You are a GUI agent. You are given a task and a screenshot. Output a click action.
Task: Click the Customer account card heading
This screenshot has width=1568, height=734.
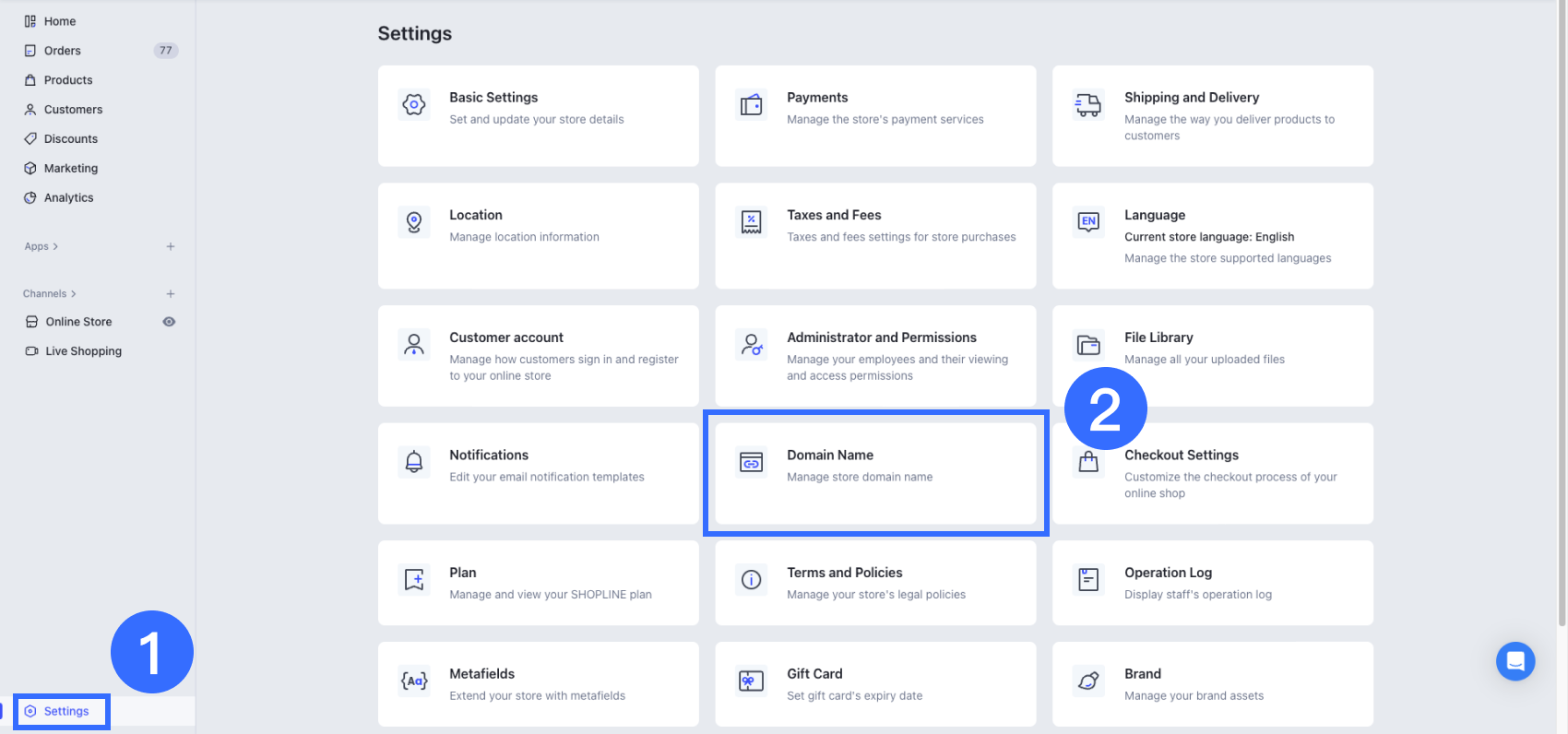click(x=506, y=337)
